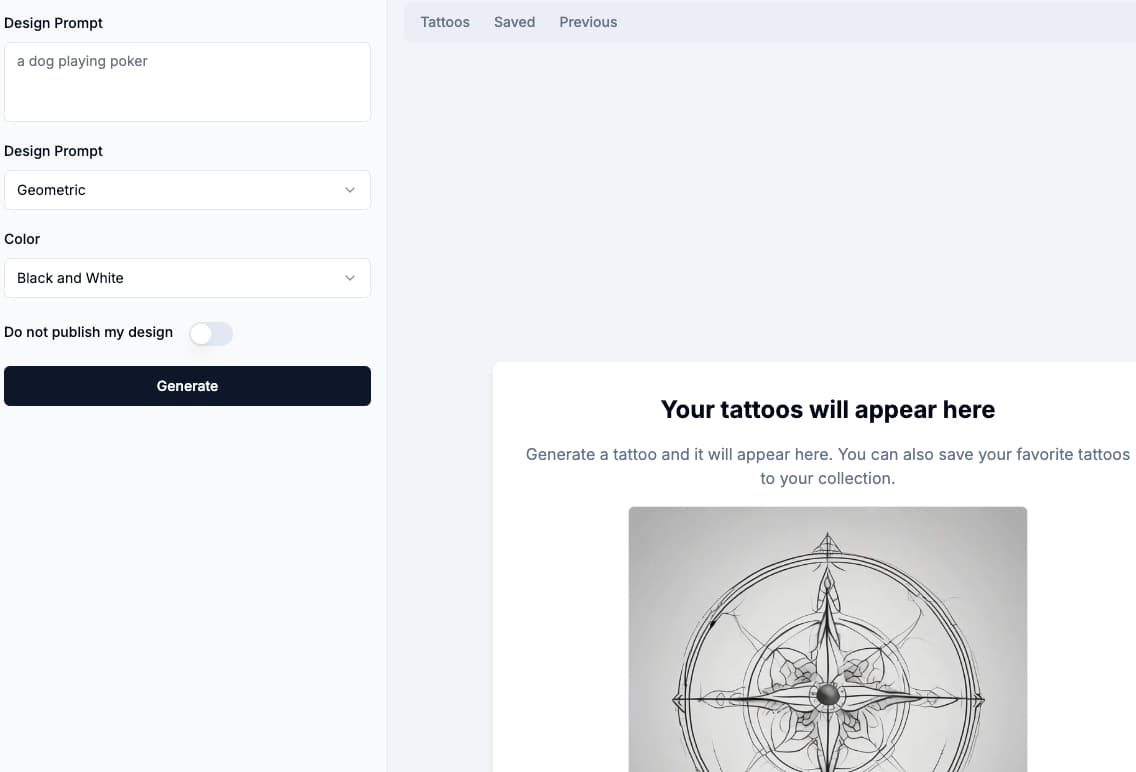Expand the Black and White color dropdown

click(187, 278)
